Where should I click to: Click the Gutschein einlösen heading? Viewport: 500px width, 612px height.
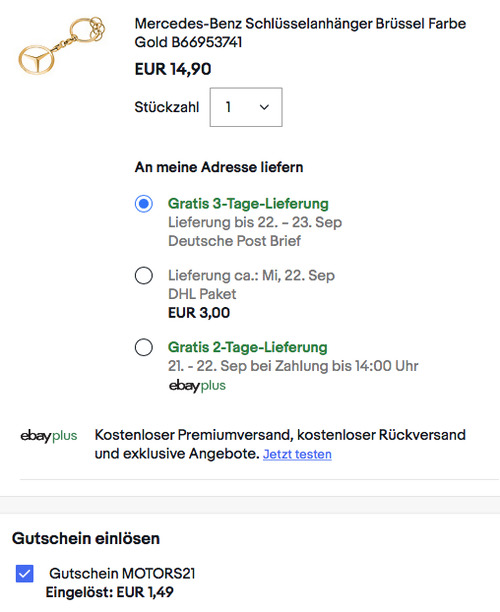pos(86,538)
